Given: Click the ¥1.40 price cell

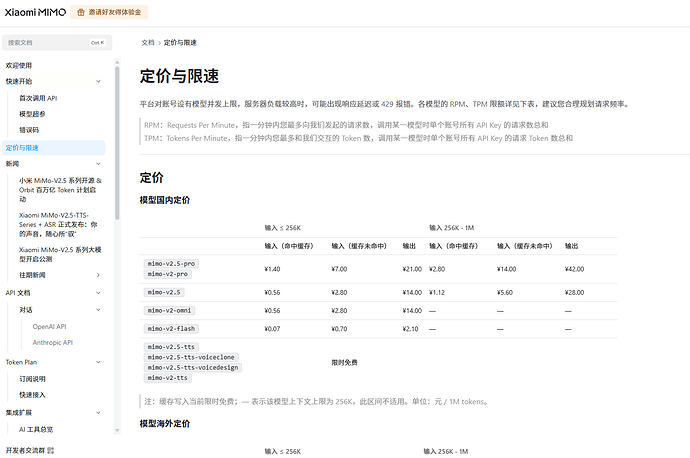Looking at the screenshot, I should point(272,269).
